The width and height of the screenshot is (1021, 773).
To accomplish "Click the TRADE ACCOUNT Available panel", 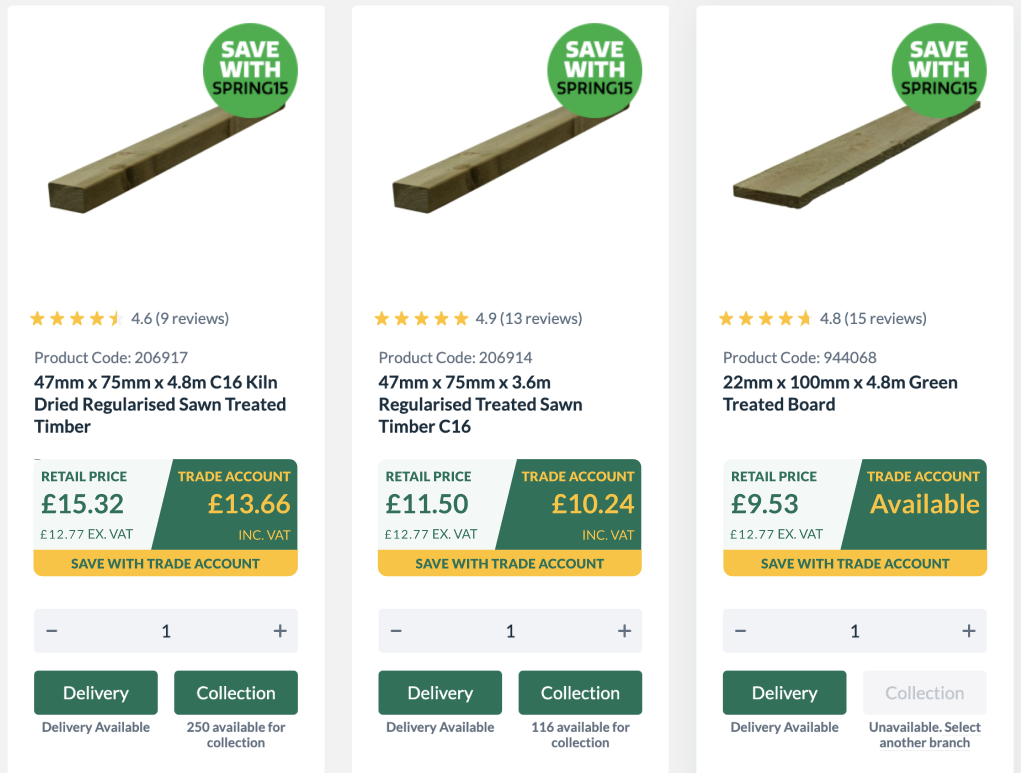I will point(923,503).
